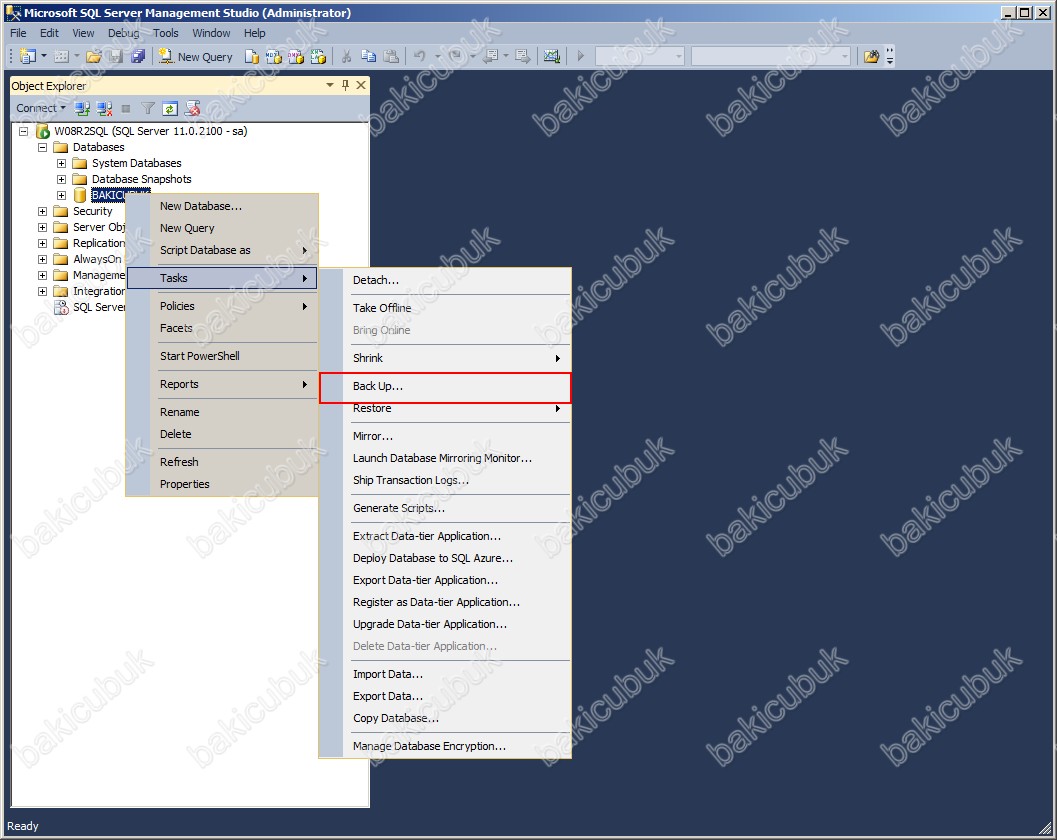Open the Help menu
1057x840 pixels.
255,33
